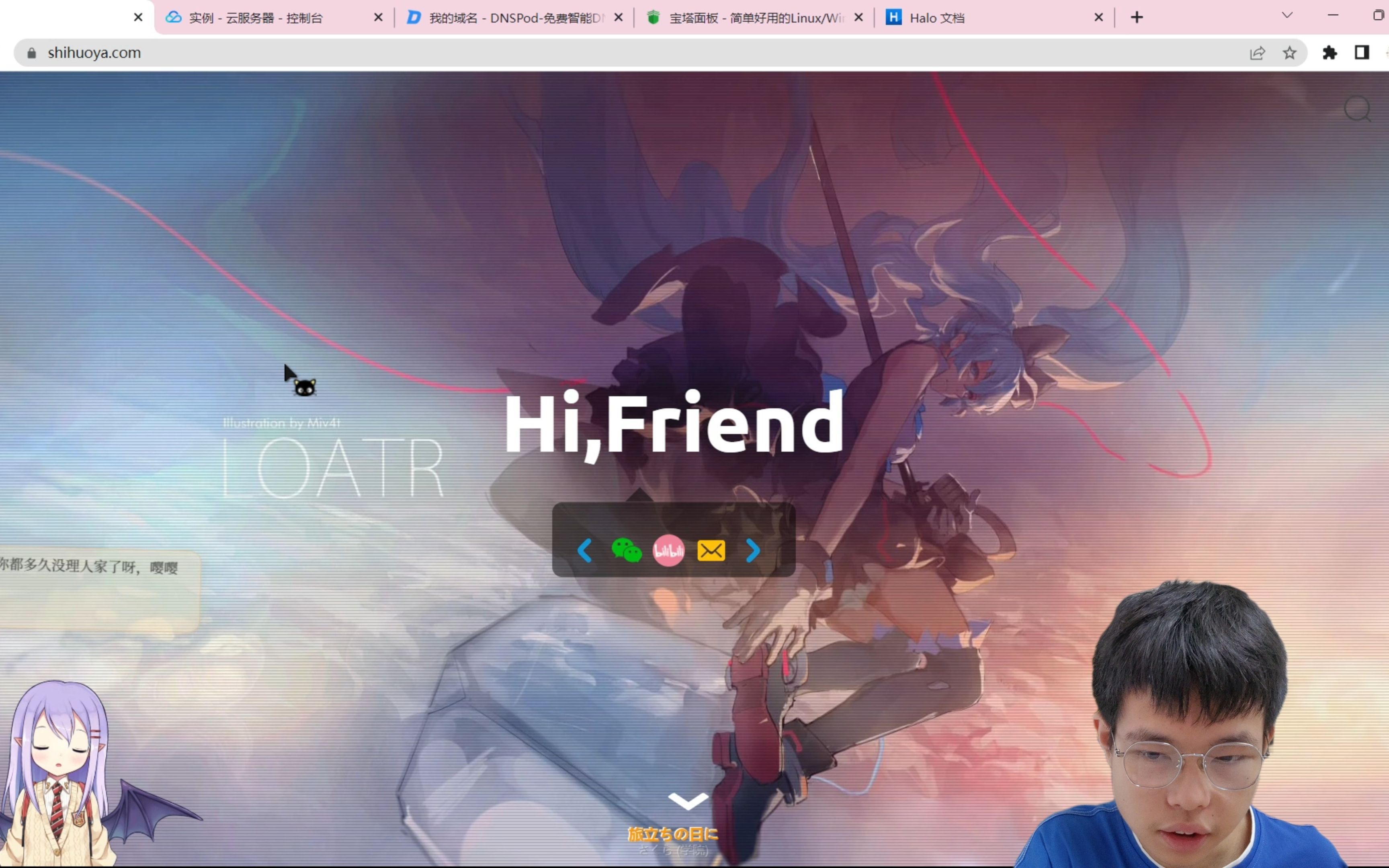Close the 云服务器 控制台 tab
This screenshot has height=868, width=1389.
coord(378,18)
